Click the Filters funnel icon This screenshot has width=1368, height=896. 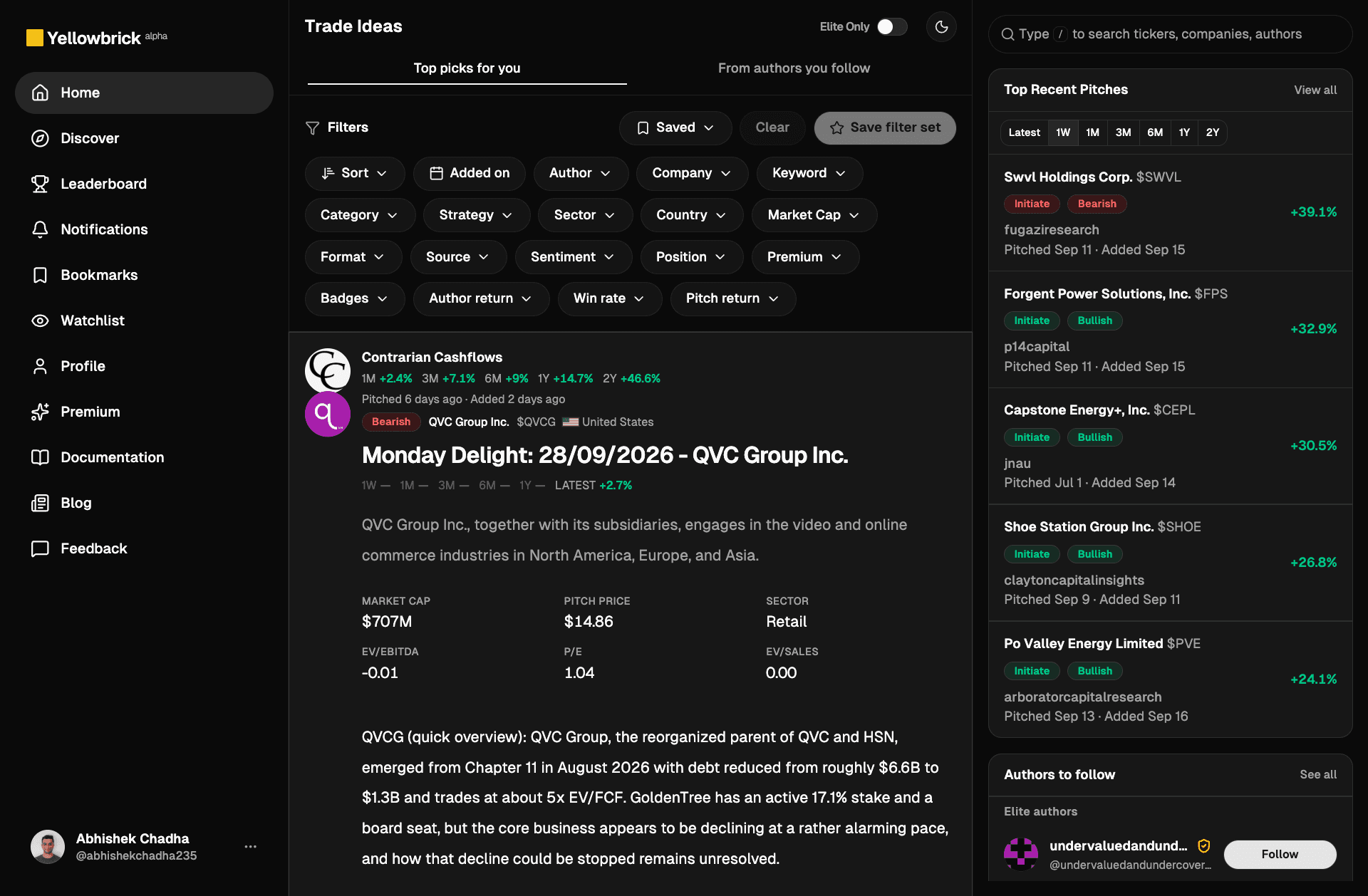pos(312,127)
